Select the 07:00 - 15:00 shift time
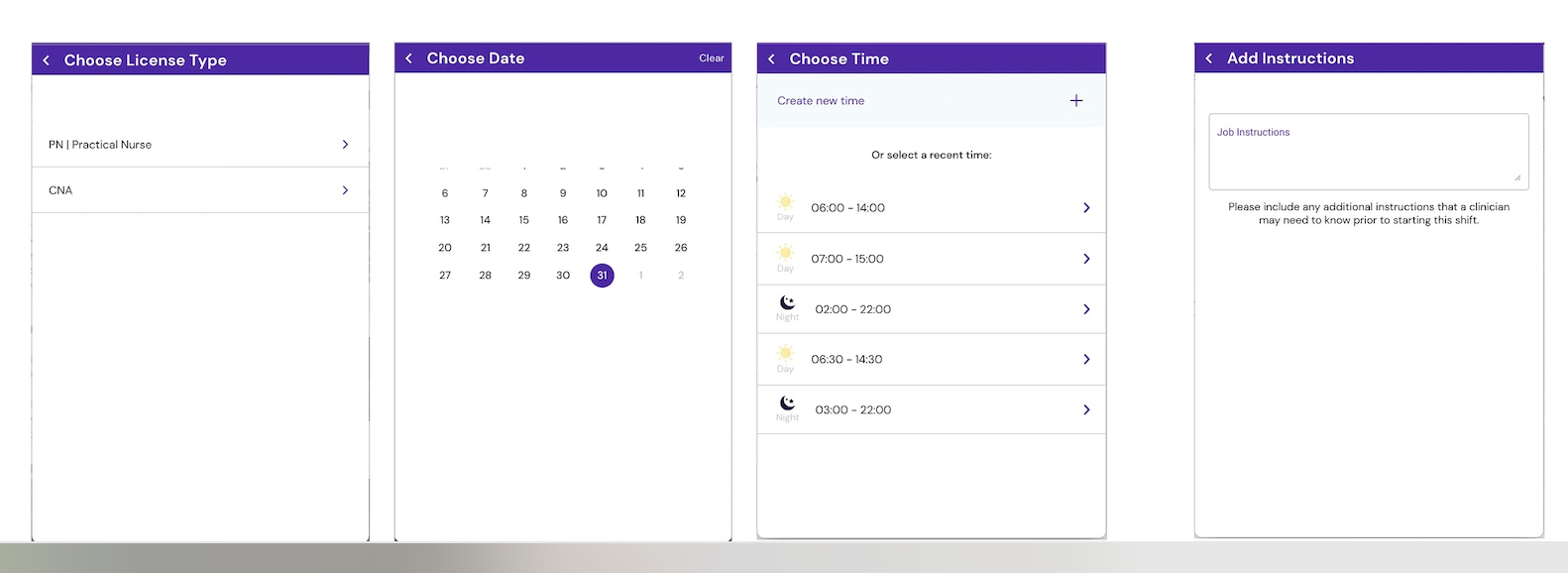This screenshot has width=1568, height=573. click(x=932, y=259)
